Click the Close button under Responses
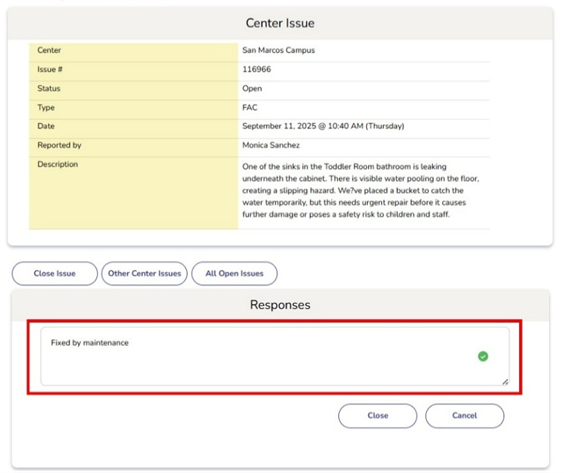564x473 pixels. (x=378, y=416)
